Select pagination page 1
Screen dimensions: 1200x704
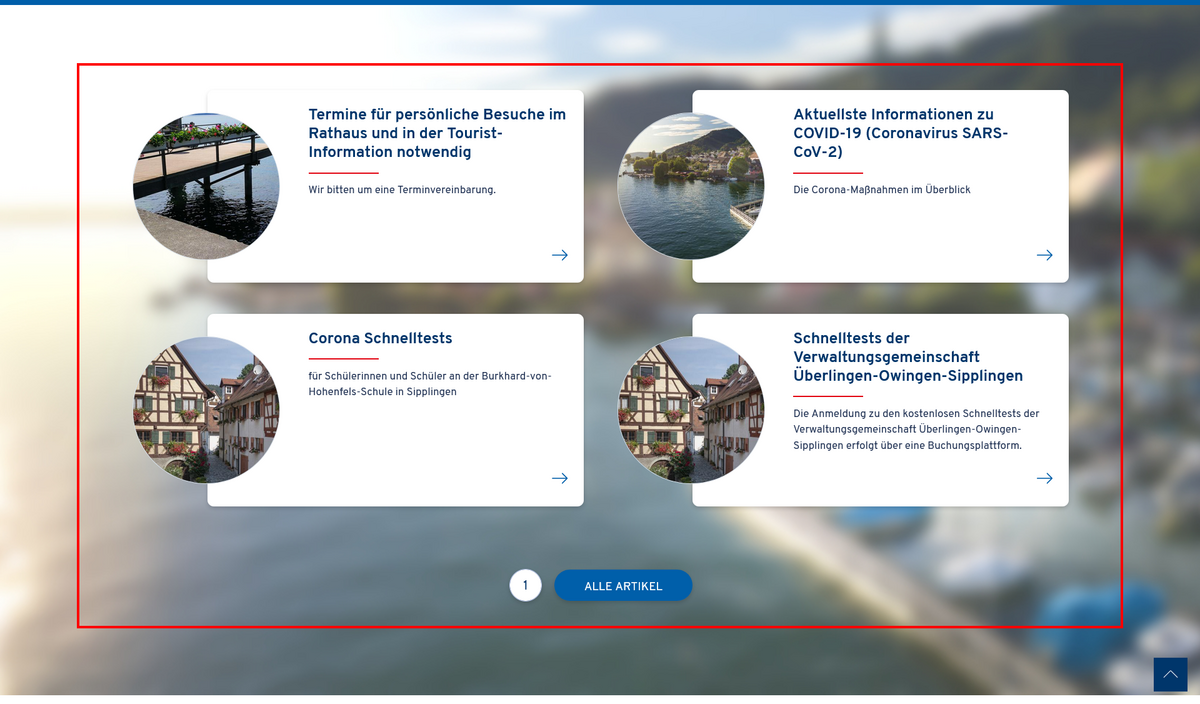(x=525, y=586)
